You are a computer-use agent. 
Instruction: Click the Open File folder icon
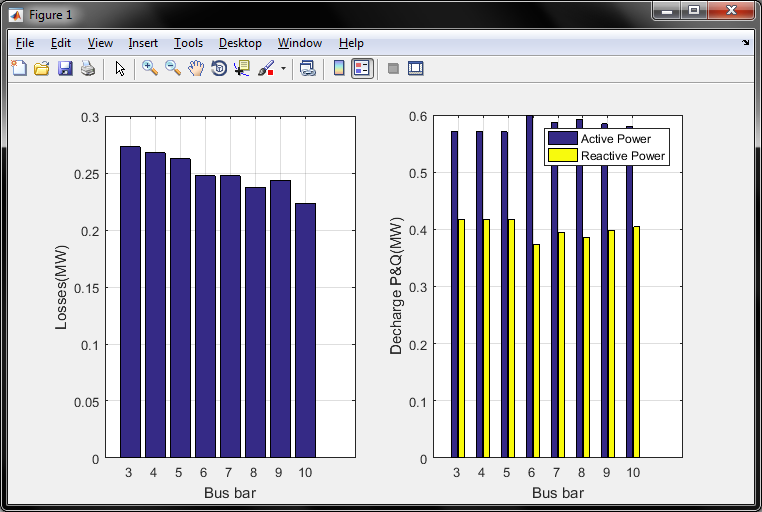[42, 69]
